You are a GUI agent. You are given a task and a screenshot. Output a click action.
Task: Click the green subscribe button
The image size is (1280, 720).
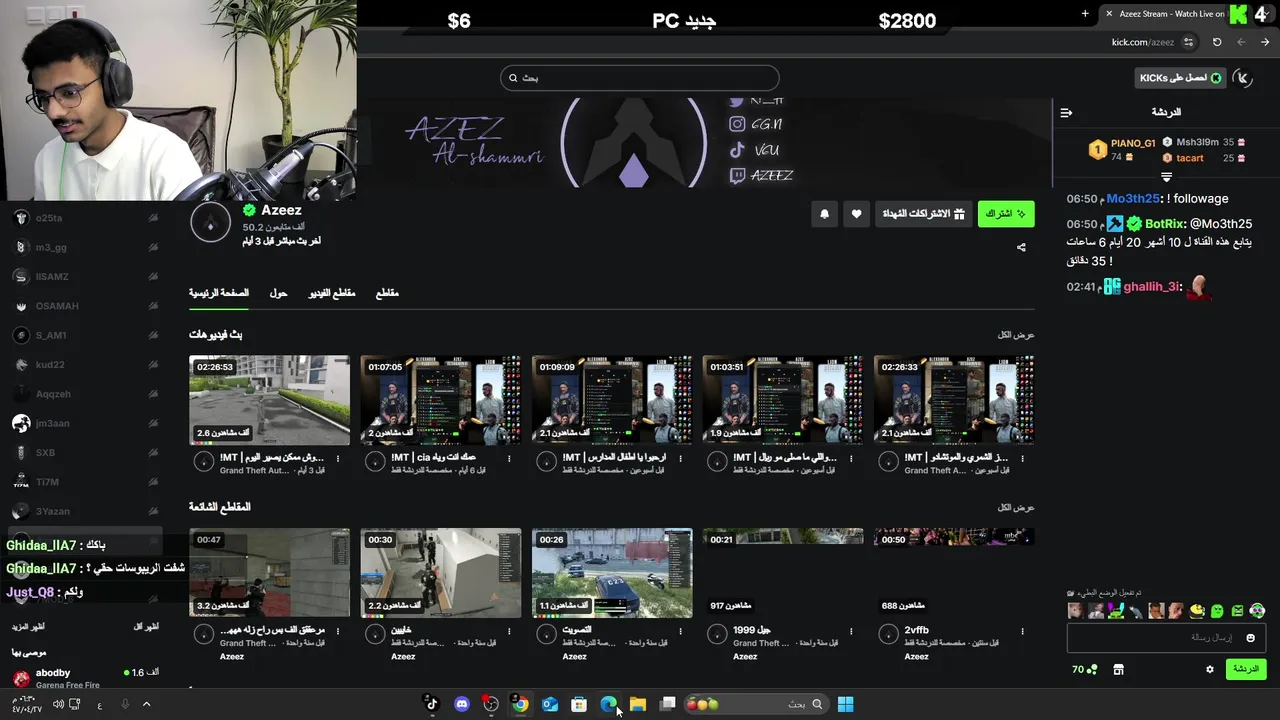[x=1006, y=213]
